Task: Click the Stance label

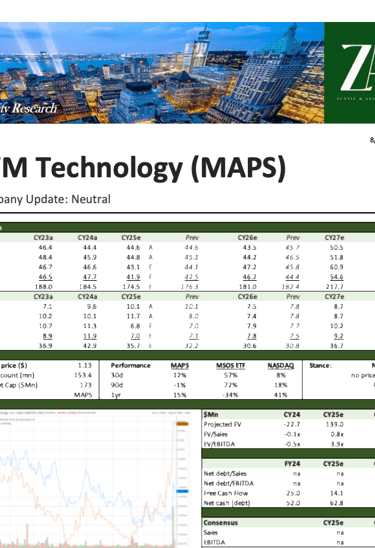Action: tap(320, 366)
